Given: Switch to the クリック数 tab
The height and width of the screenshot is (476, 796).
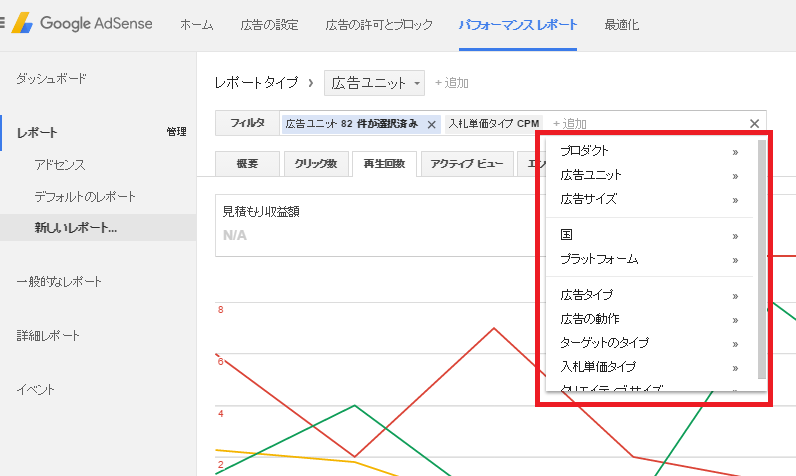Looking at the screenshot, I should pos(316,163).
